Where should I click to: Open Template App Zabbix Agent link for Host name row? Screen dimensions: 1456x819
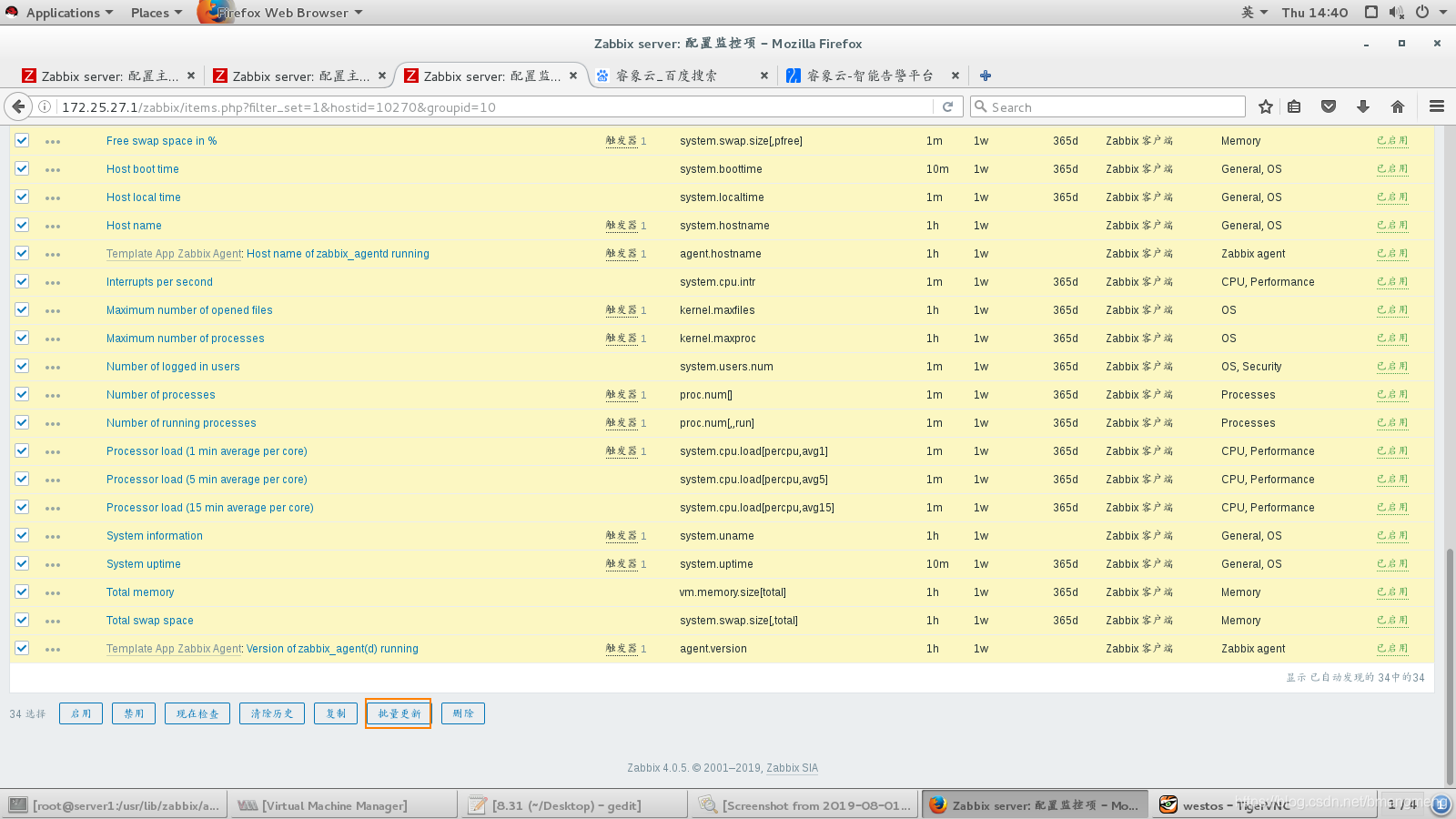pyautogui.click(x=174, y=254)
